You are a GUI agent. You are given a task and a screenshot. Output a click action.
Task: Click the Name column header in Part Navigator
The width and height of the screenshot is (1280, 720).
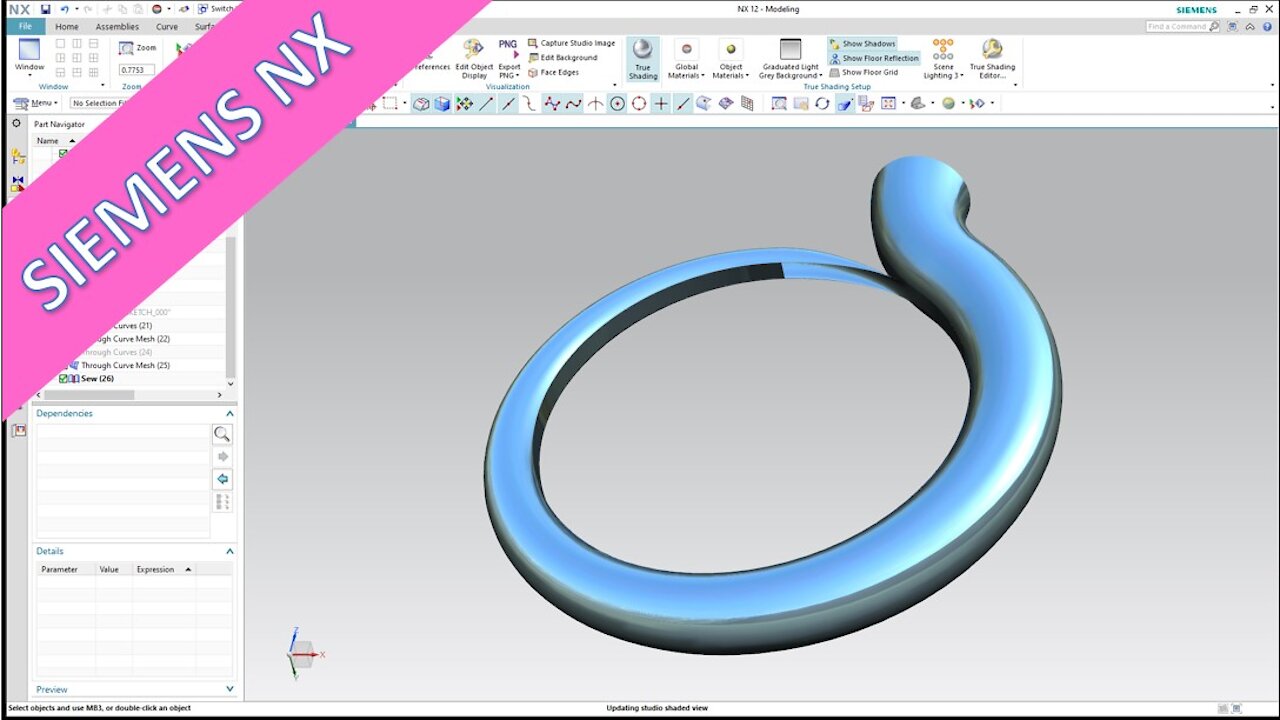click(54, 141)
